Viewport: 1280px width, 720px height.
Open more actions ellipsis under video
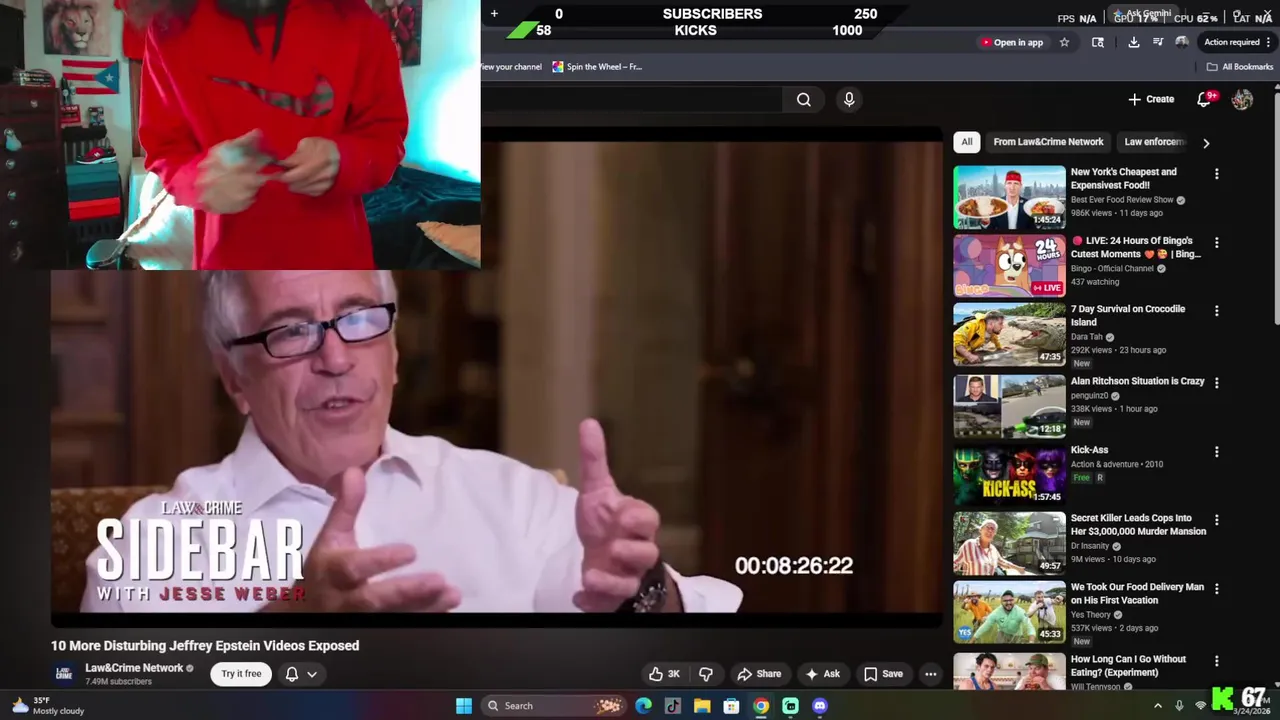[x=931, y=674]
